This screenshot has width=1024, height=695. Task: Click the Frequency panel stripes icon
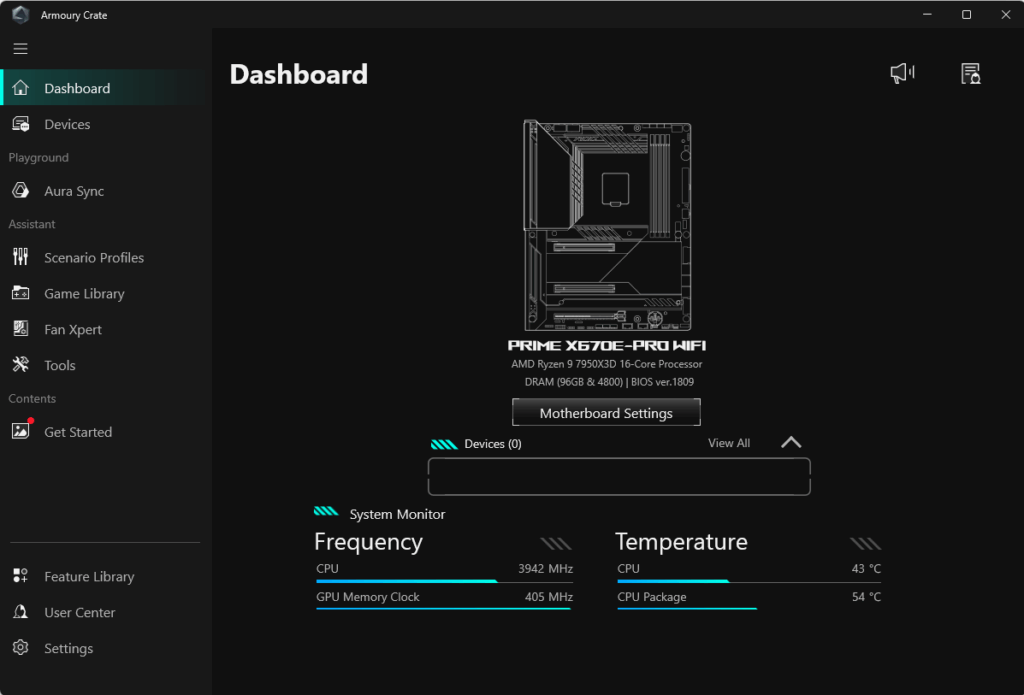(556, 543)
